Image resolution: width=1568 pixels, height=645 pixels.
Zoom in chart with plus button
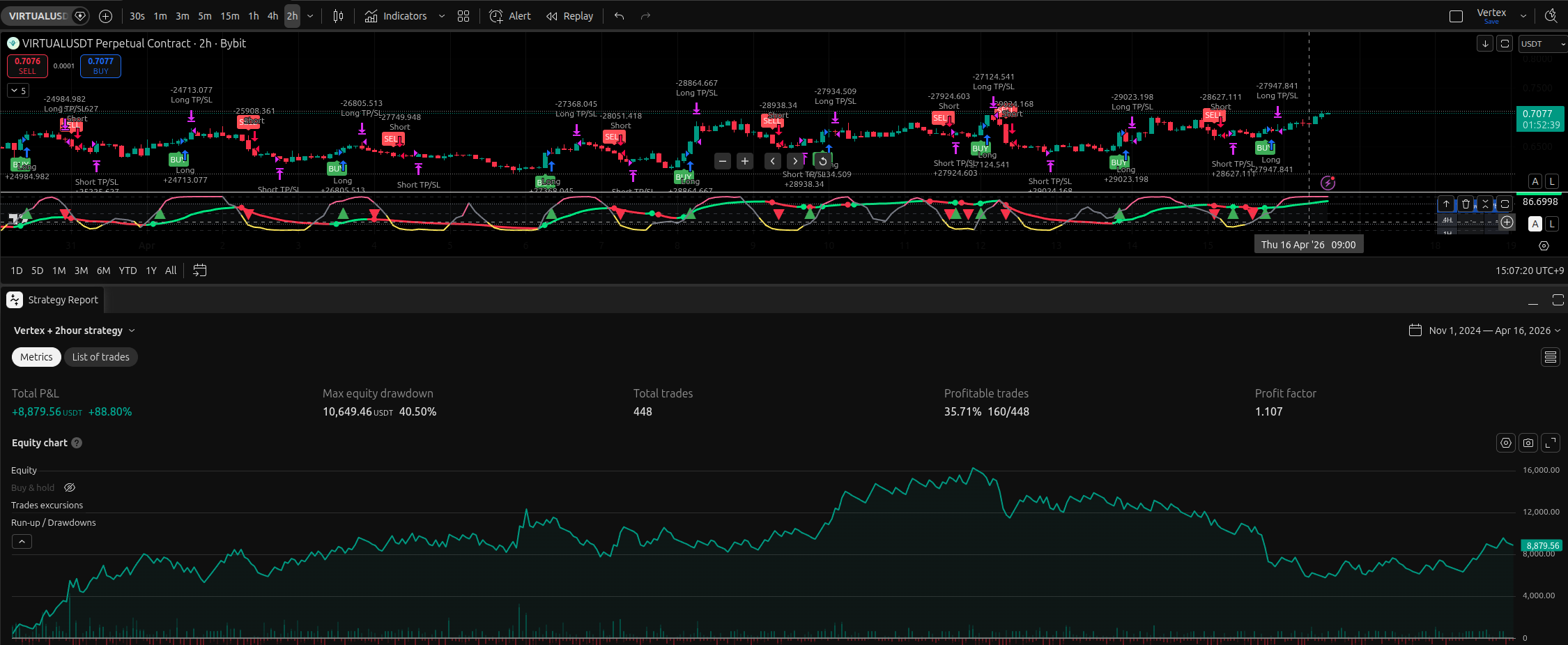coord(745,161)
